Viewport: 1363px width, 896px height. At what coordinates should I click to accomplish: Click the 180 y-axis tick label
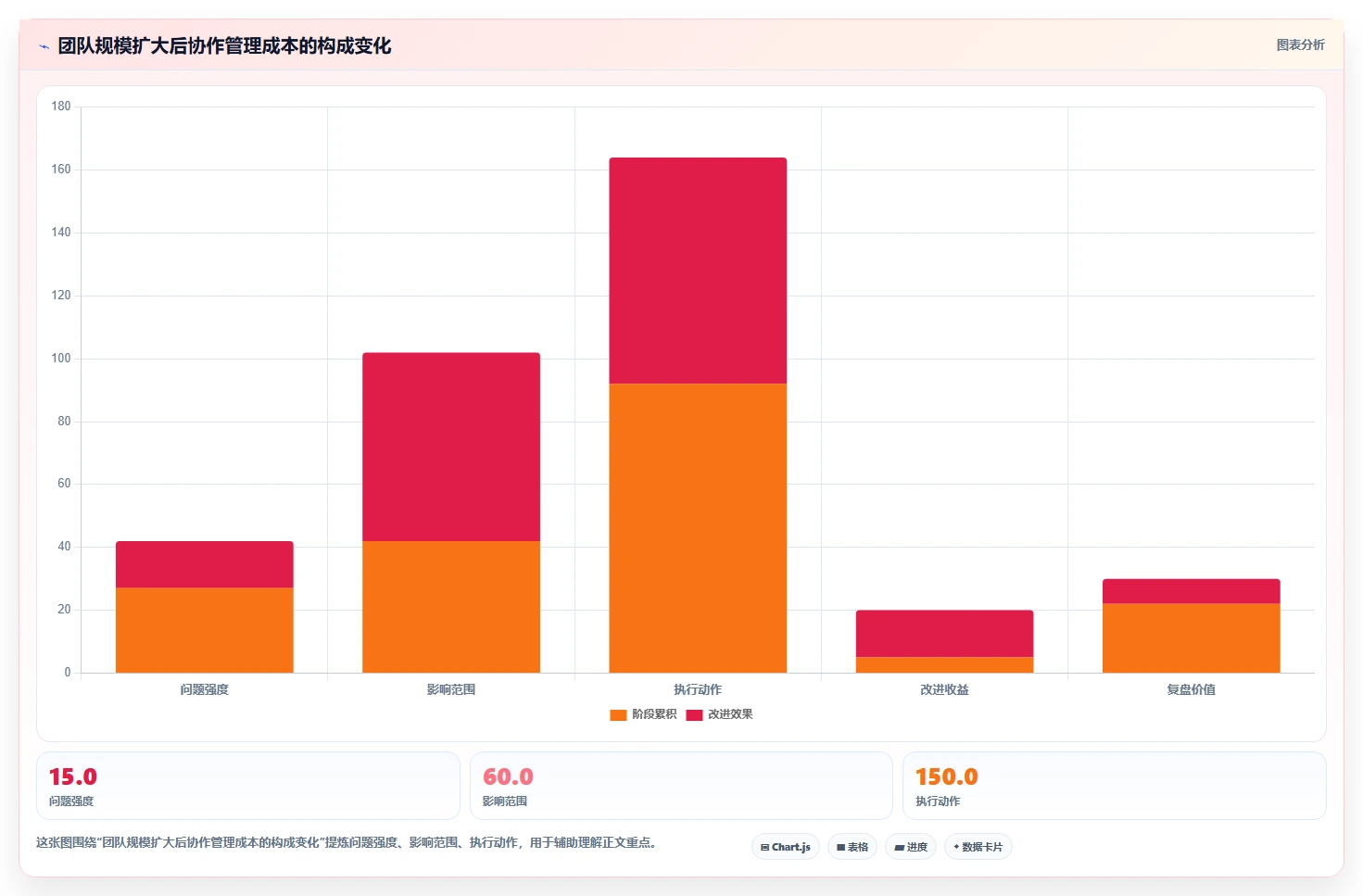point(61,107)
